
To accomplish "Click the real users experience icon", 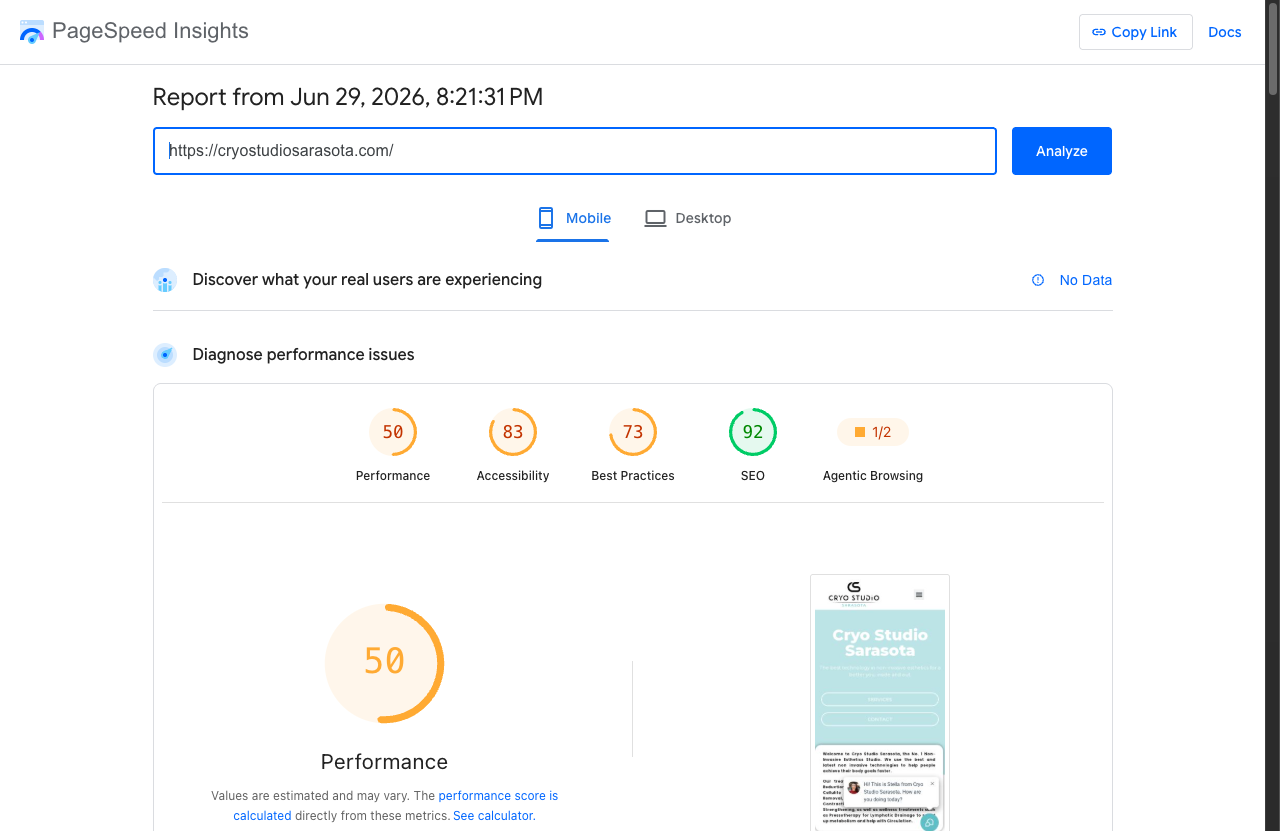I will pos(165,280).
